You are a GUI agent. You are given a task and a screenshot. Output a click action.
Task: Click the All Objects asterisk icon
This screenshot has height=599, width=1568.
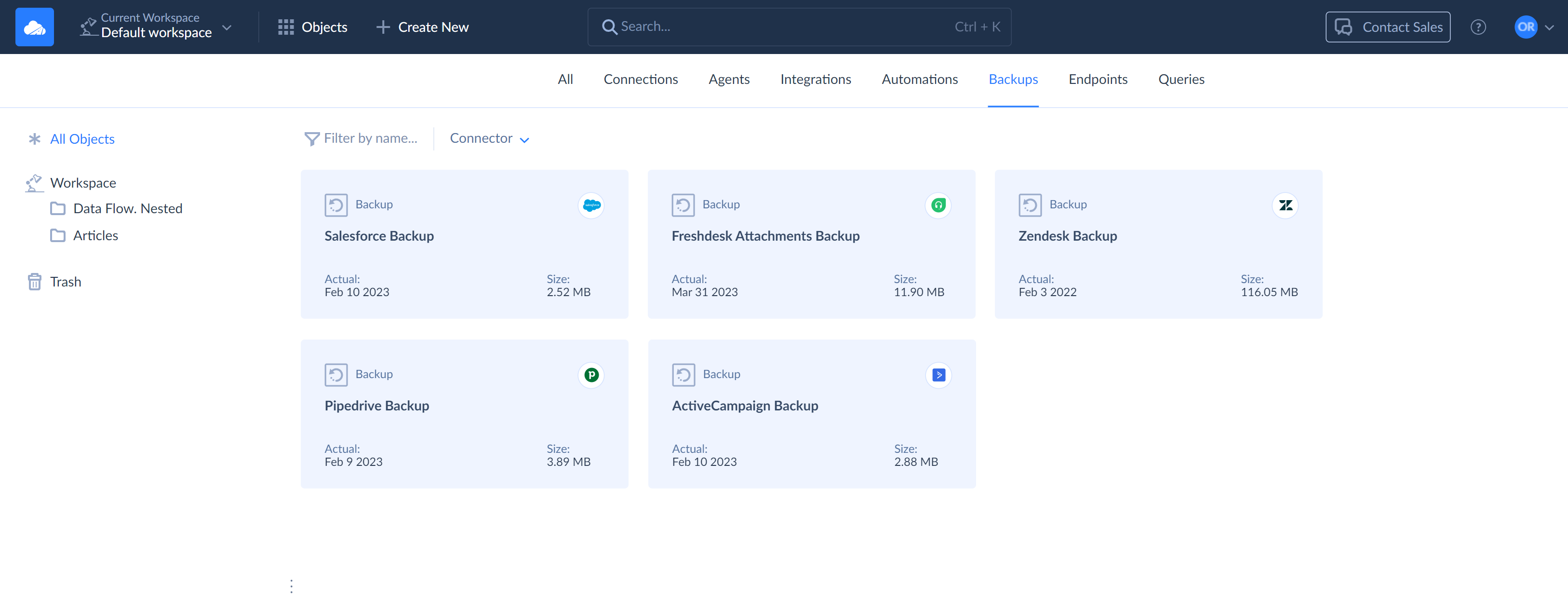34,139
